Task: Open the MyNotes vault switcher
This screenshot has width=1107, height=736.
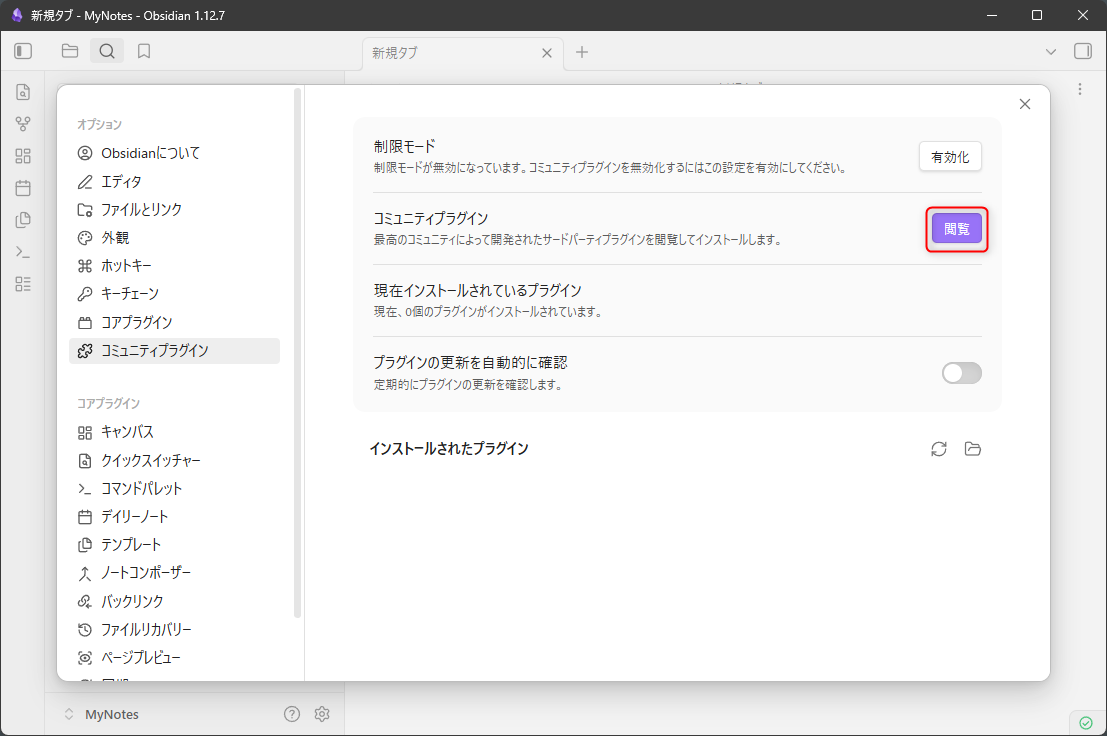Action: (x=101, y=714)
